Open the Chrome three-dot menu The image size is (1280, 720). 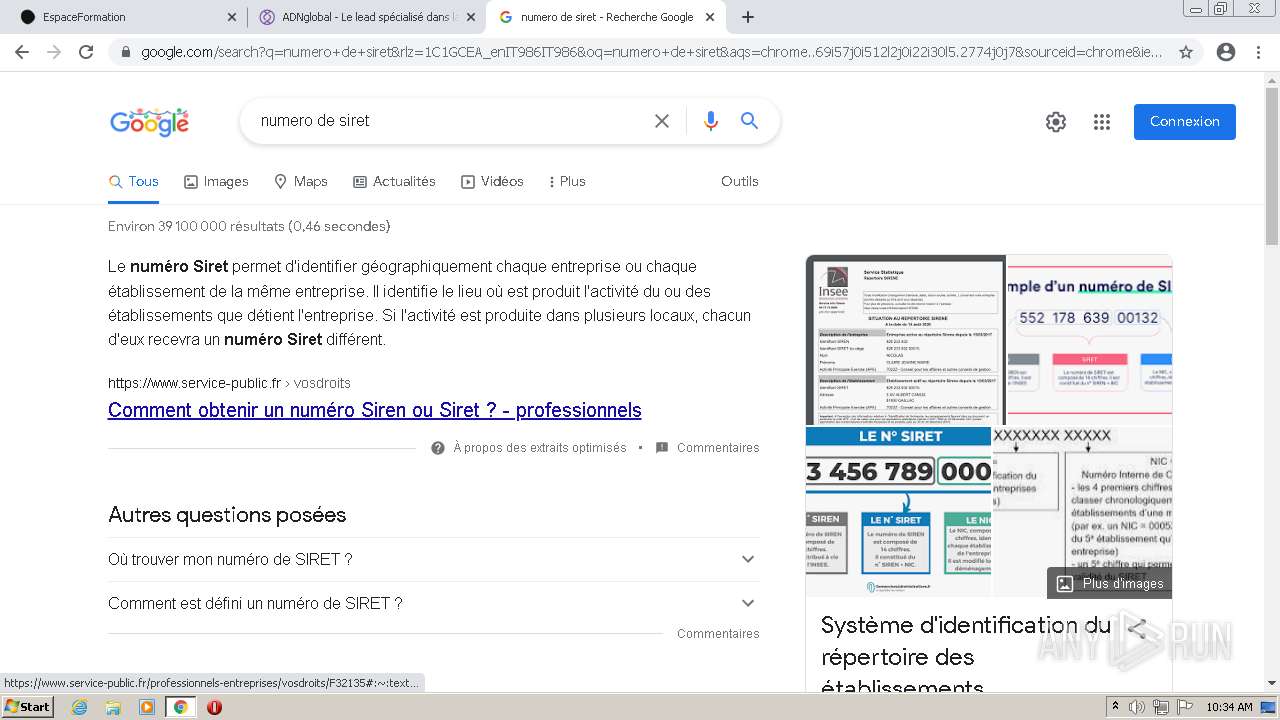(x=1258, y=52)
